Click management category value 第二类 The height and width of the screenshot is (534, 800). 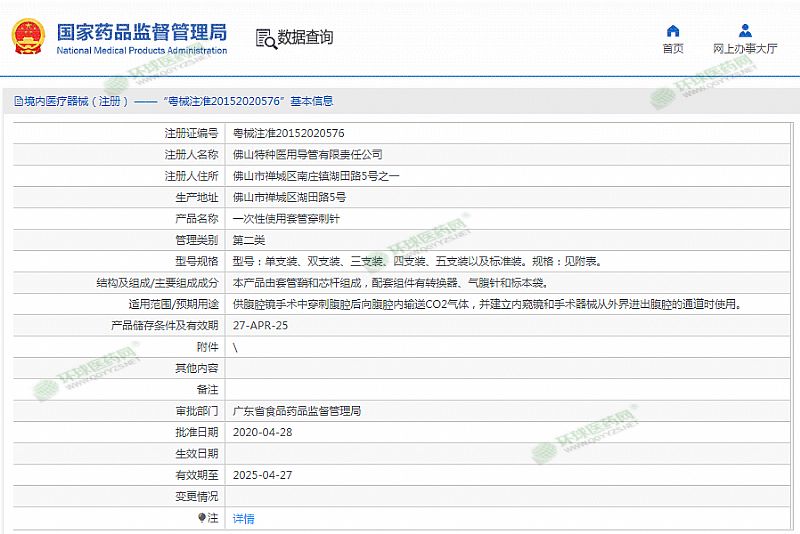point(249,239)
